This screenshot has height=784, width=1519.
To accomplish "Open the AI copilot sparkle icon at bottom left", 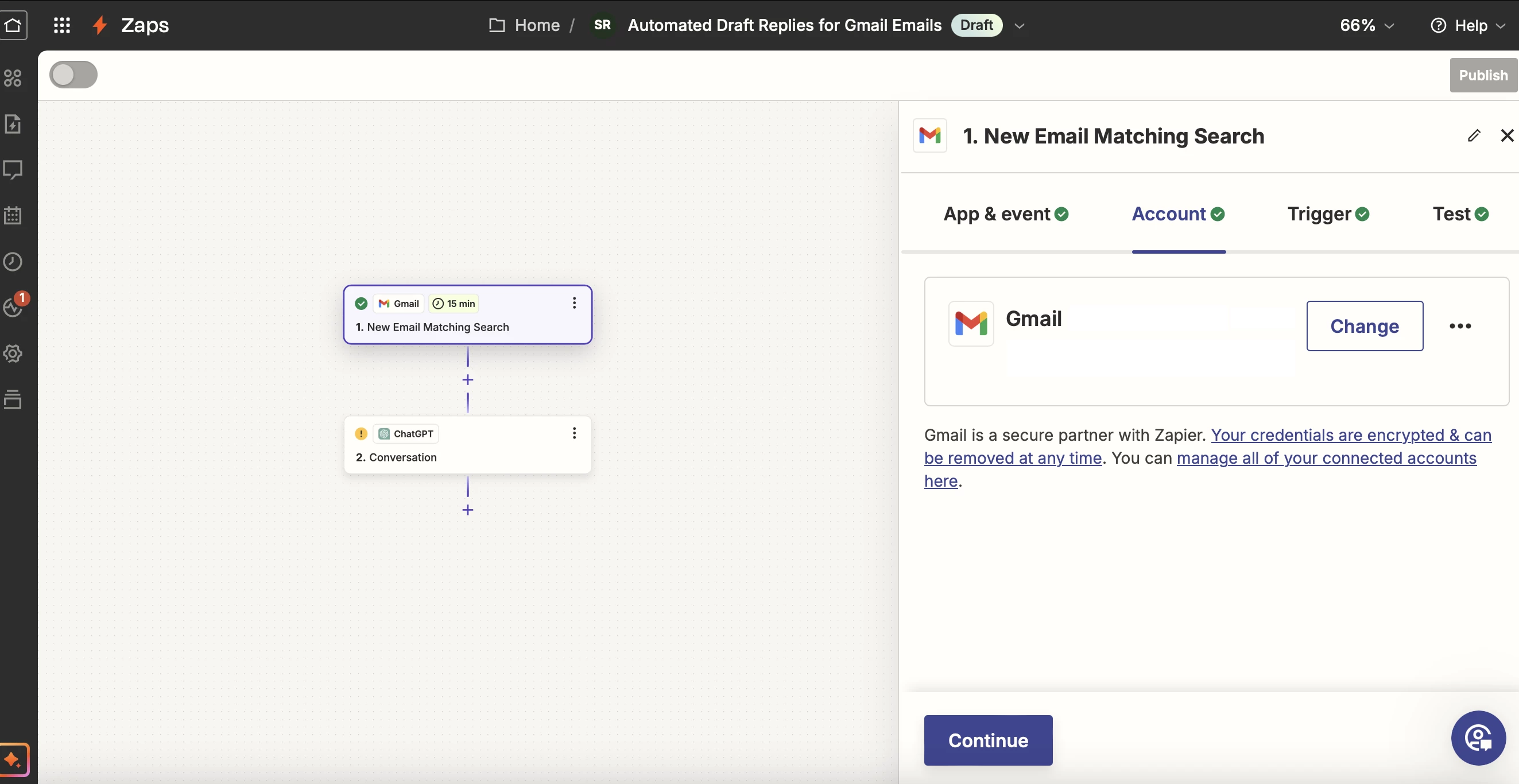I will (x=13, y=759).
